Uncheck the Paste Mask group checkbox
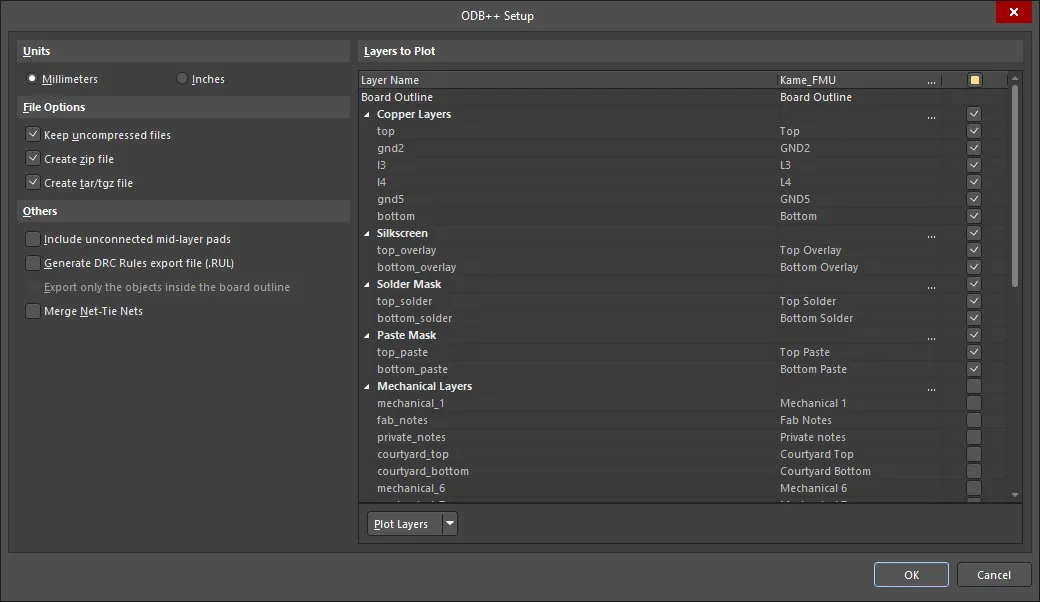 coord(974,335)
